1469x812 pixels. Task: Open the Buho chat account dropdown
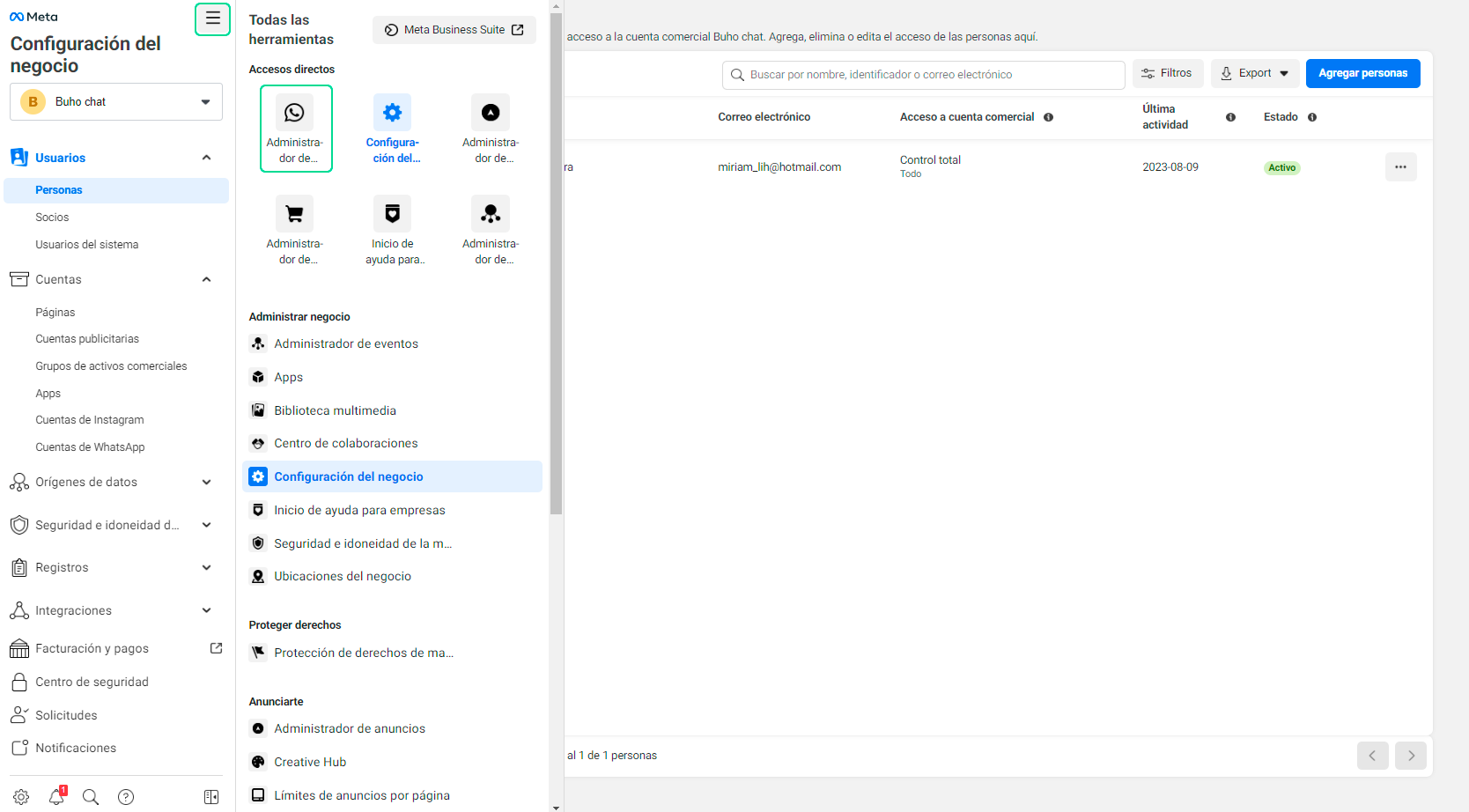tap(116, 102)
